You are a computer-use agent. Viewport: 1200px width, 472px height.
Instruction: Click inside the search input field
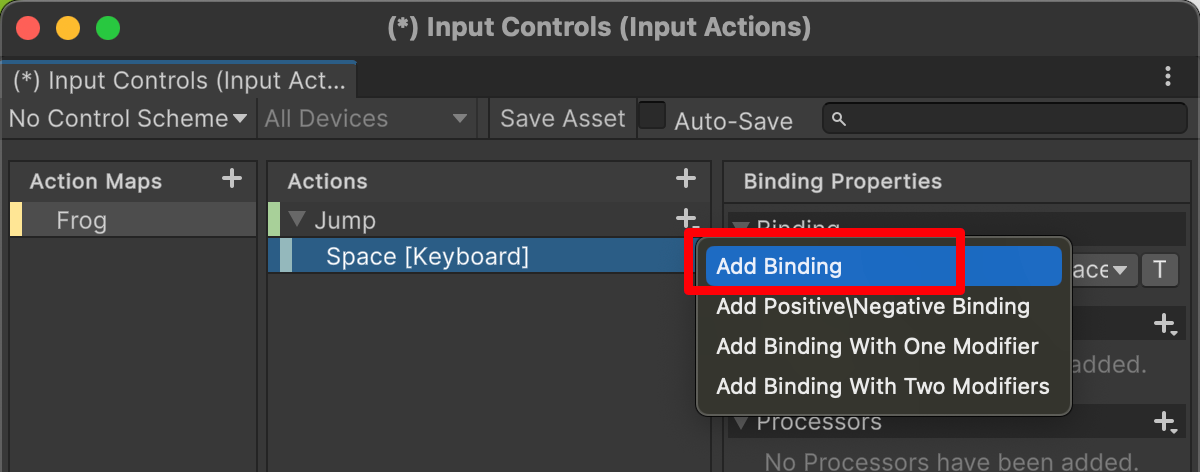[1005, 119]
